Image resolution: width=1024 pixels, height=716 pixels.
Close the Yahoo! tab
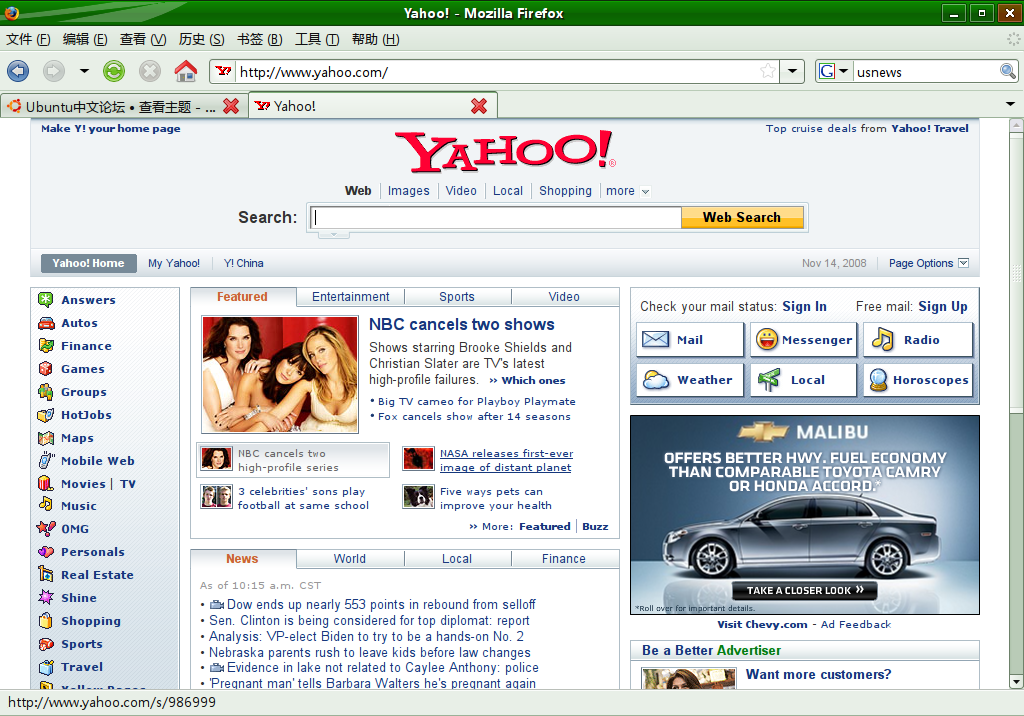479,106
